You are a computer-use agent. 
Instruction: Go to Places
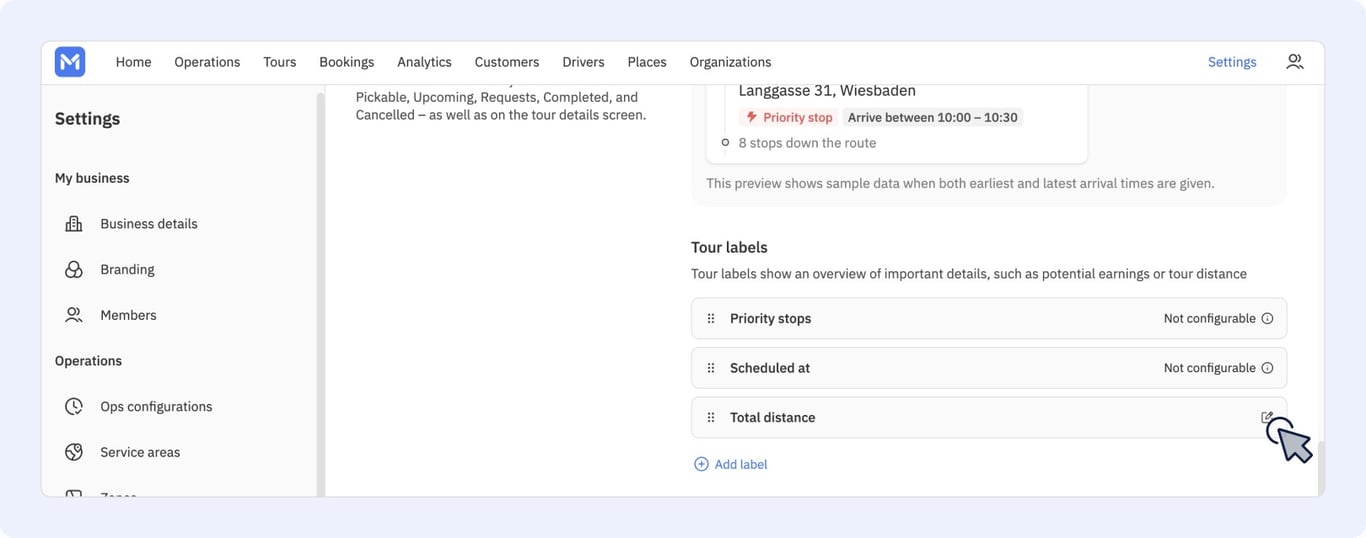pyautogui.click(x=647, y=62)
